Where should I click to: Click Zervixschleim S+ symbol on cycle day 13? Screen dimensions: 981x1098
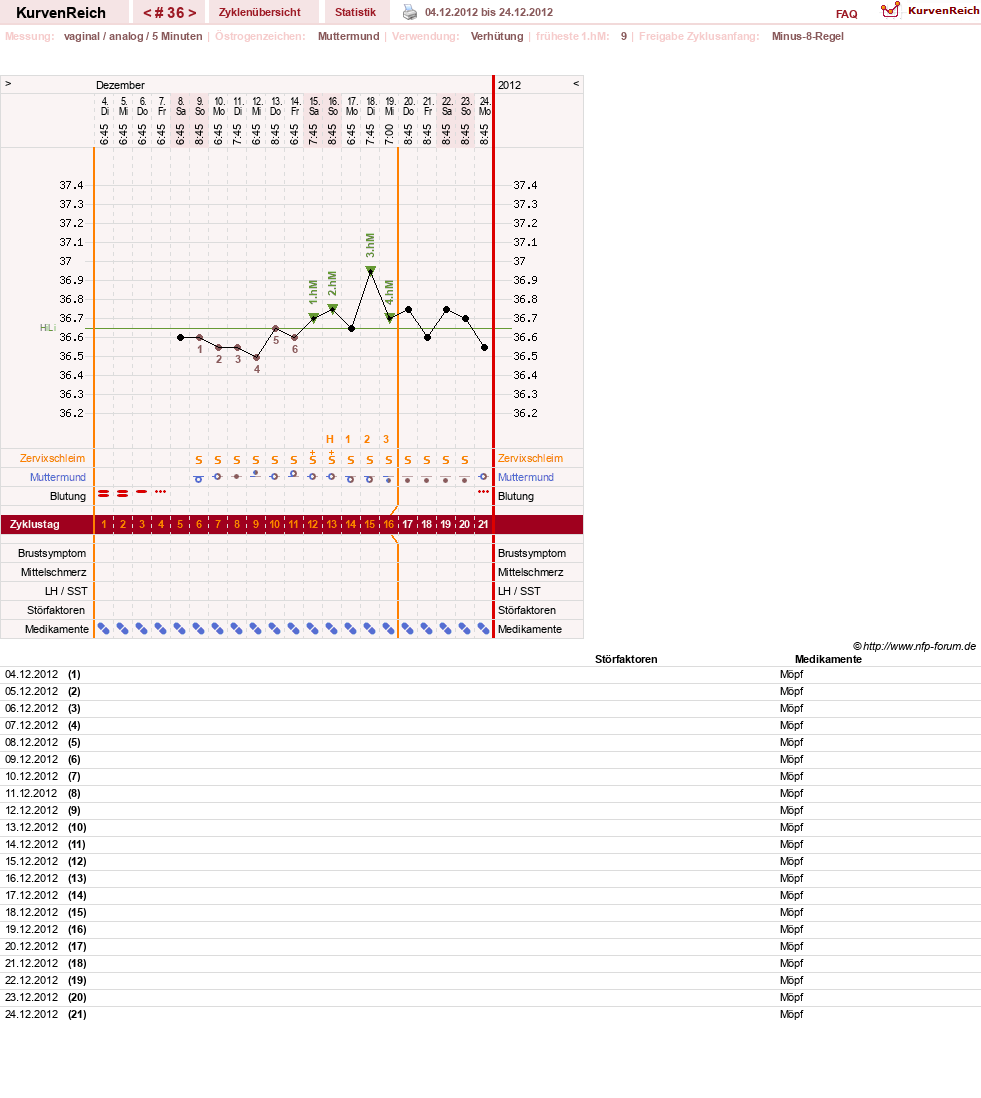point(332,458)
